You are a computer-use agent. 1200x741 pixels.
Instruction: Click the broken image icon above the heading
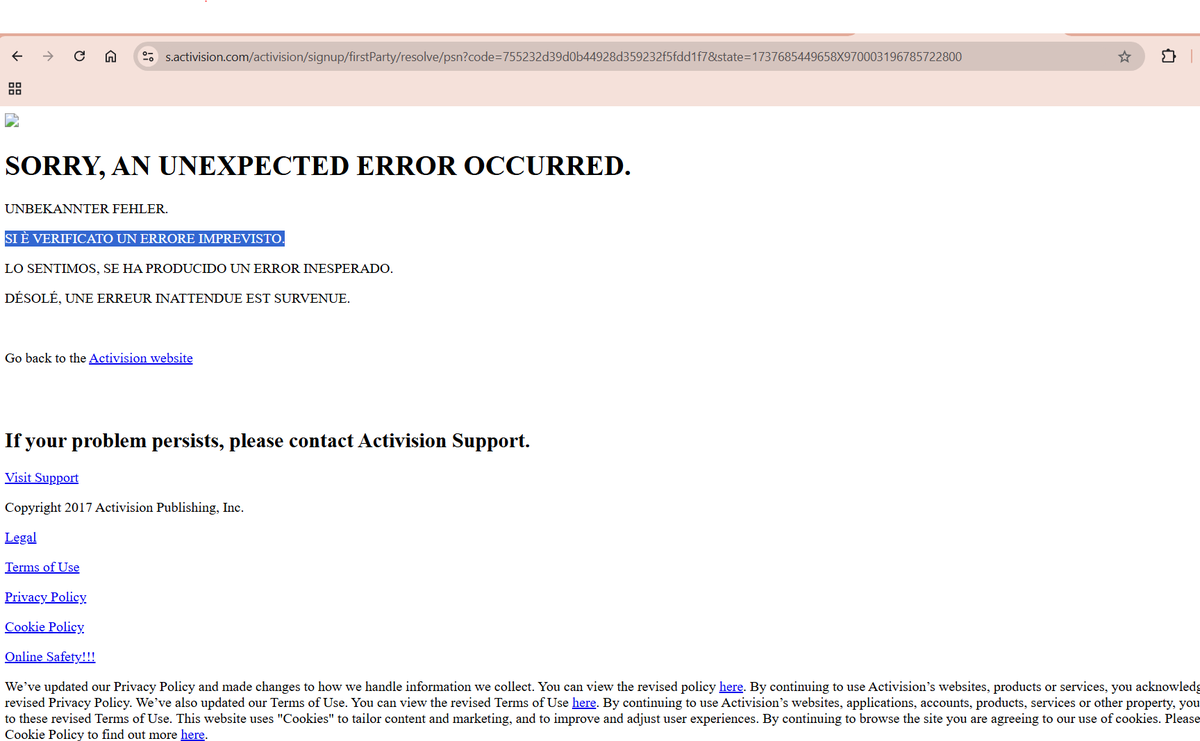point(12,121)
